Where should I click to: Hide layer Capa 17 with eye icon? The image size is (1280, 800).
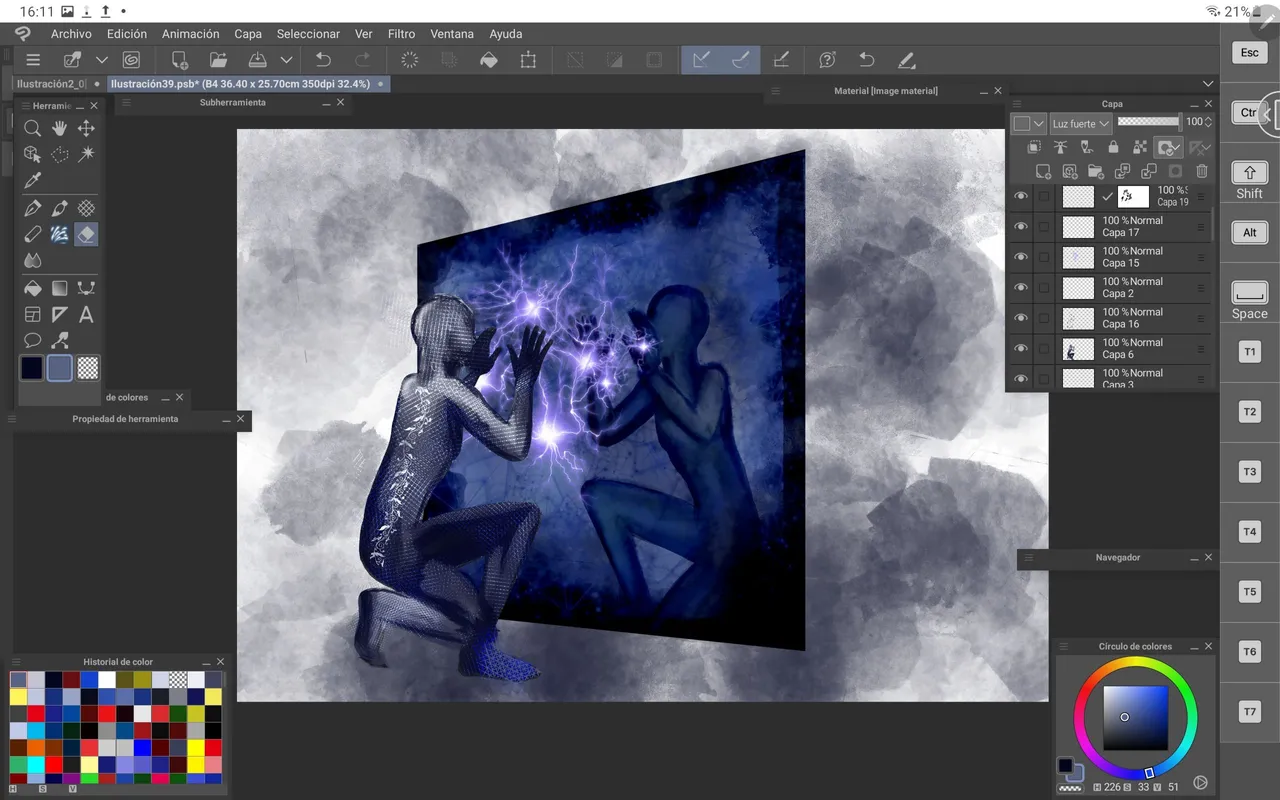pyautogui.click(x=1020, y=227)
